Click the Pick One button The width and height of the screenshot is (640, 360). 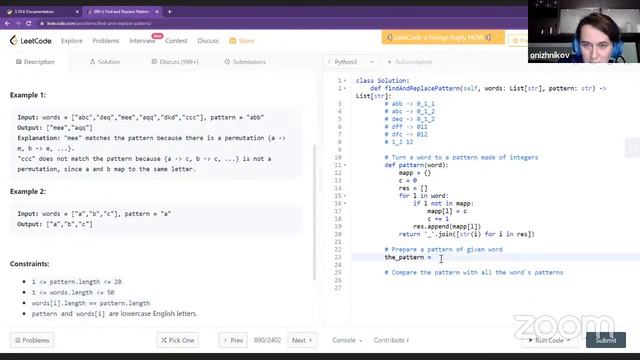[x=178, y=340]
